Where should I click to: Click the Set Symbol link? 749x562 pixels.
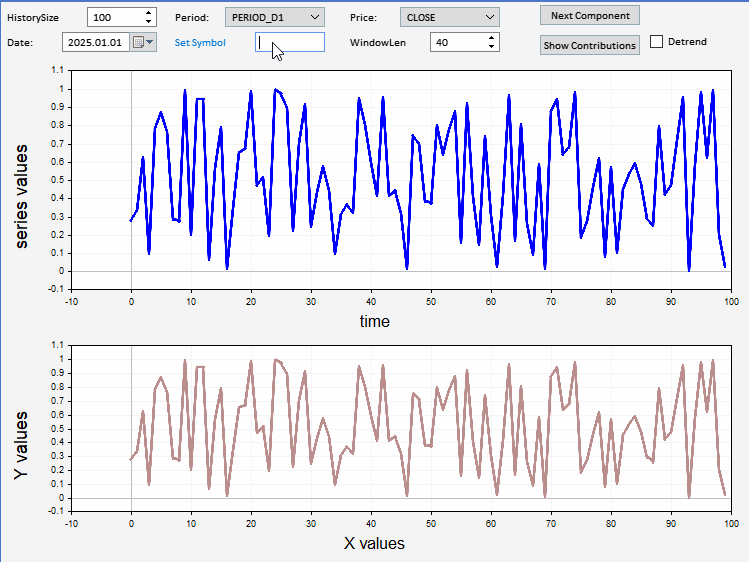(200, 42)
